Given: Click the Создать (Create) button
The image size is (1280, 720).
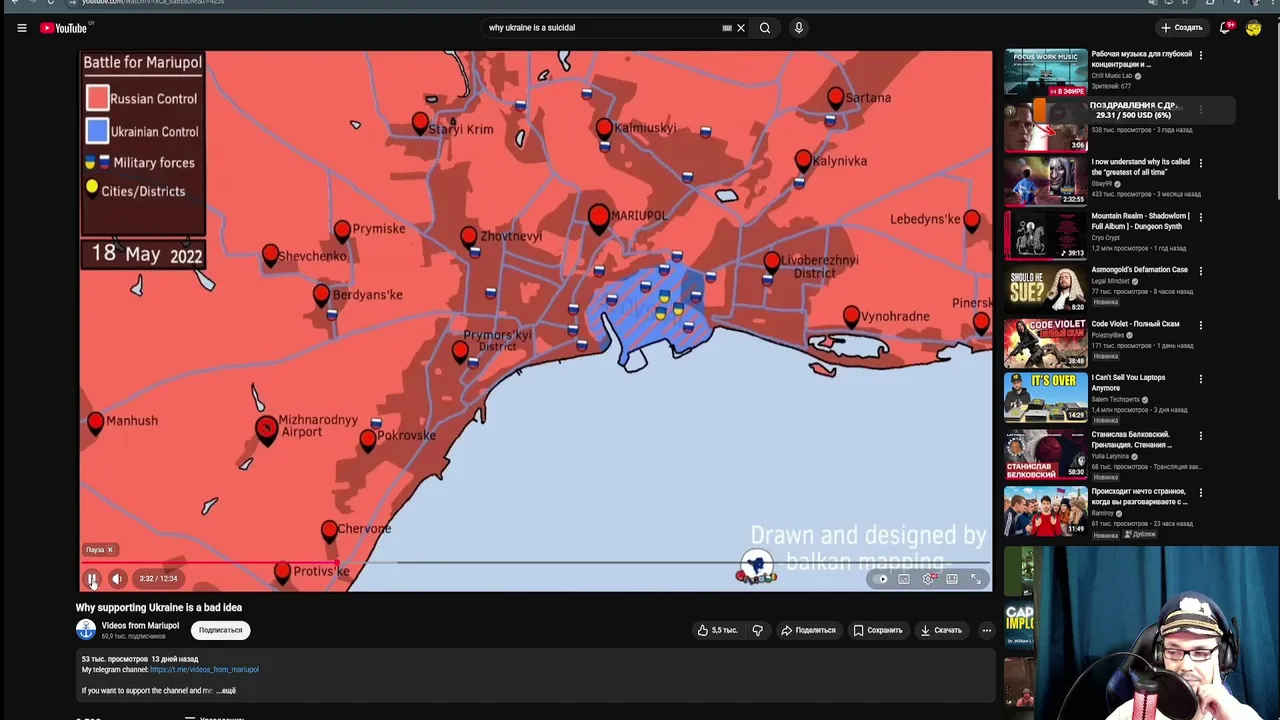Looking at the screenshot, I should coord(1181,28).
